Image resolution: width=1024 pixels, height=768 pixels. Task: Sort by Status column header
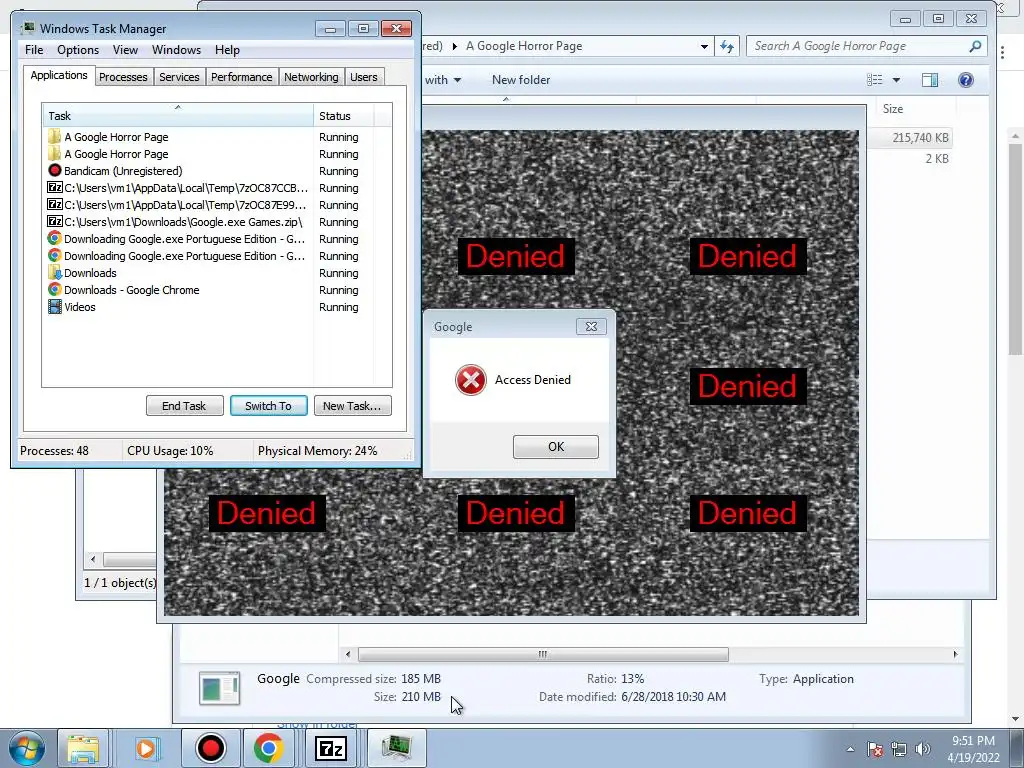(x=344, y=116)
